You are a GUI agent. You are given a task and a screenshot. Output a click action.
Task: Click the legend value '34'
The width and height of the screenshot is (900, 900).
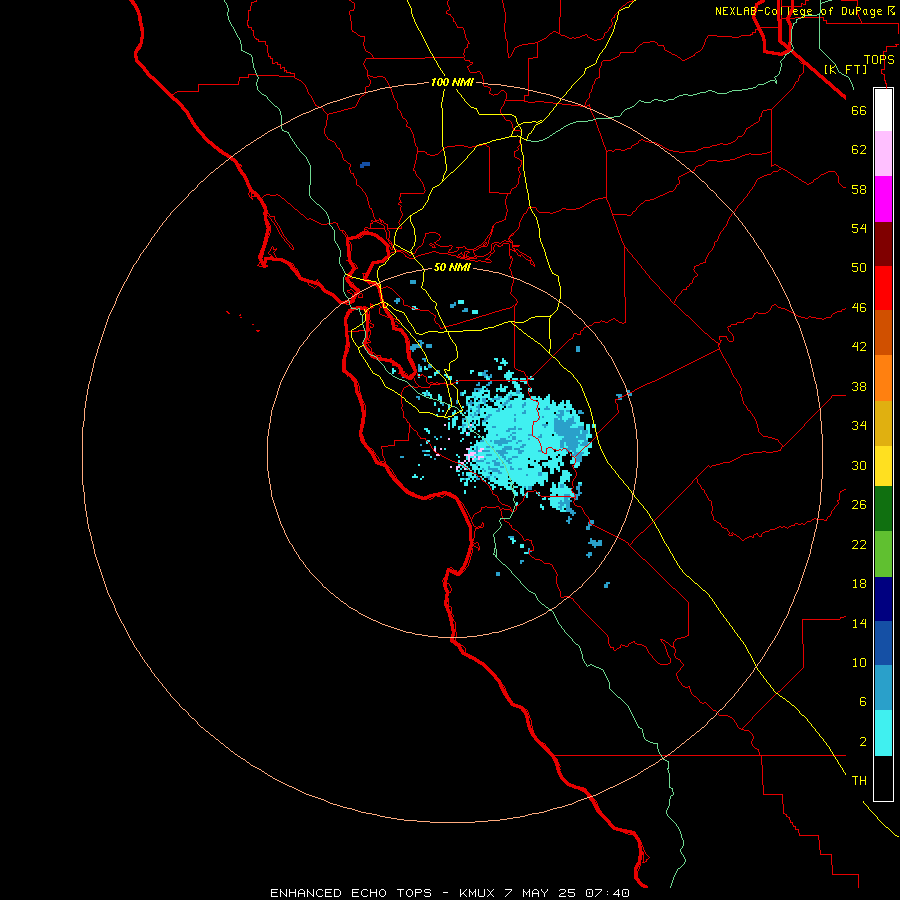coord(859,426)
